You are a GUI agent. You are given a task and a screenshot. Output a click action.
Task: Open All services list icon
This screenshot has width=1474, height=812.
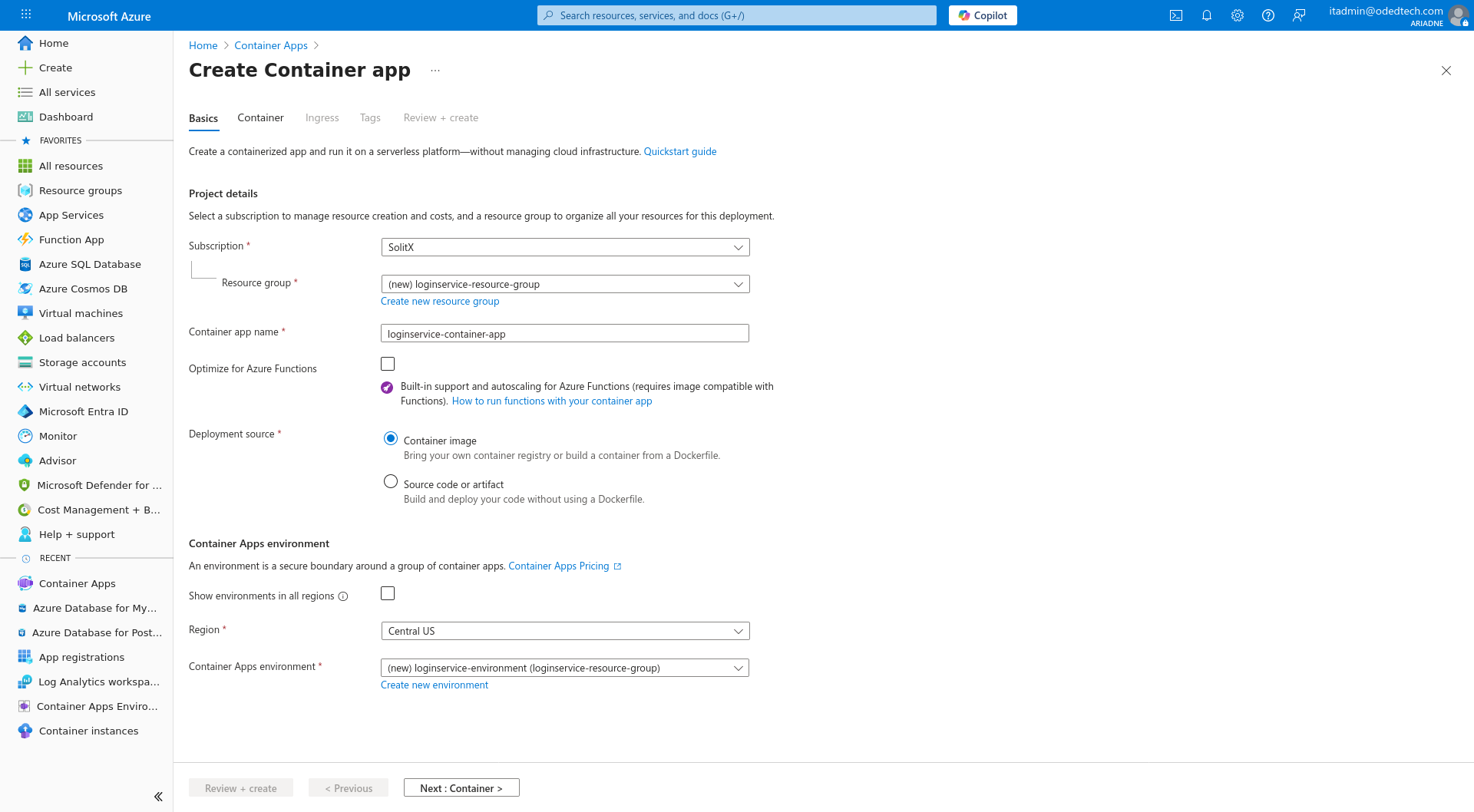(25, 92)
